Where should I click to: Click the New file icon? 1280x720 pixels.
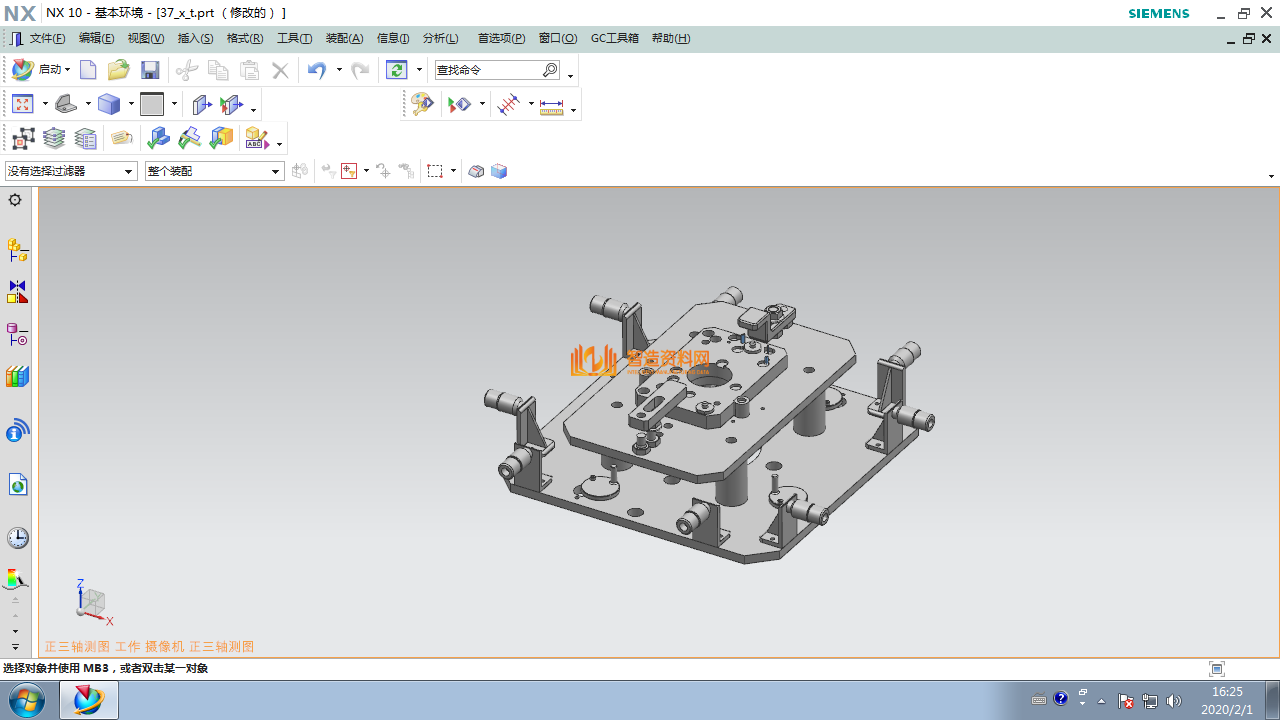click(88, 70)
